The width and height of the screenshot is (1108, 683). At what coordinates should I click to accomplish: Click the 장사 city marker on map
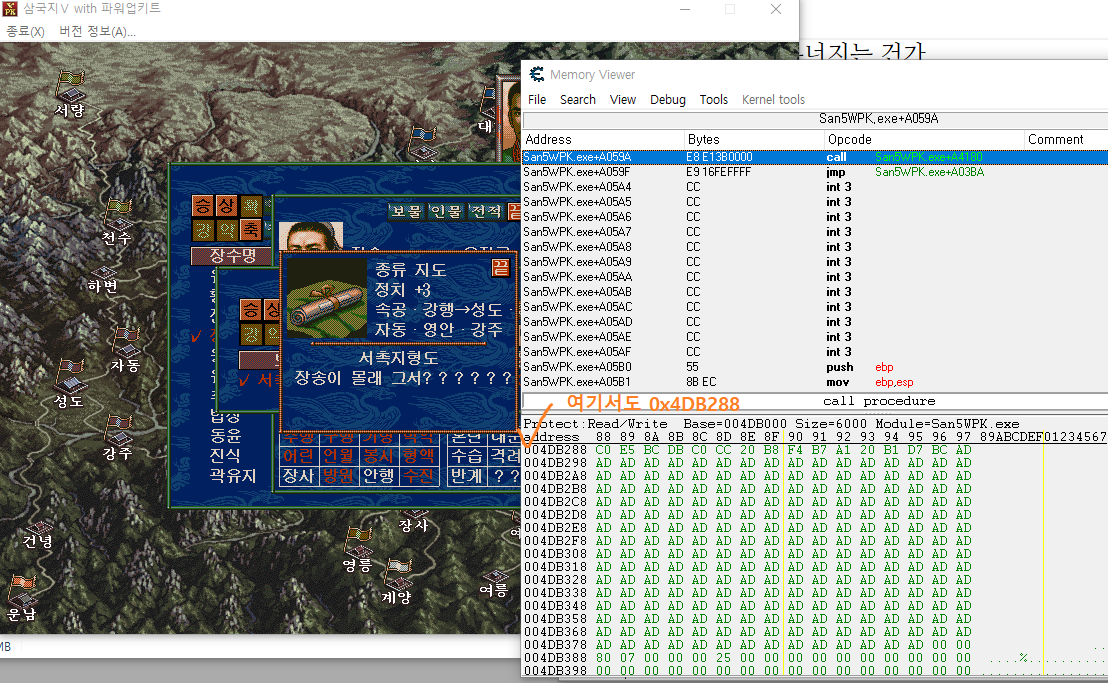(414, 514)
